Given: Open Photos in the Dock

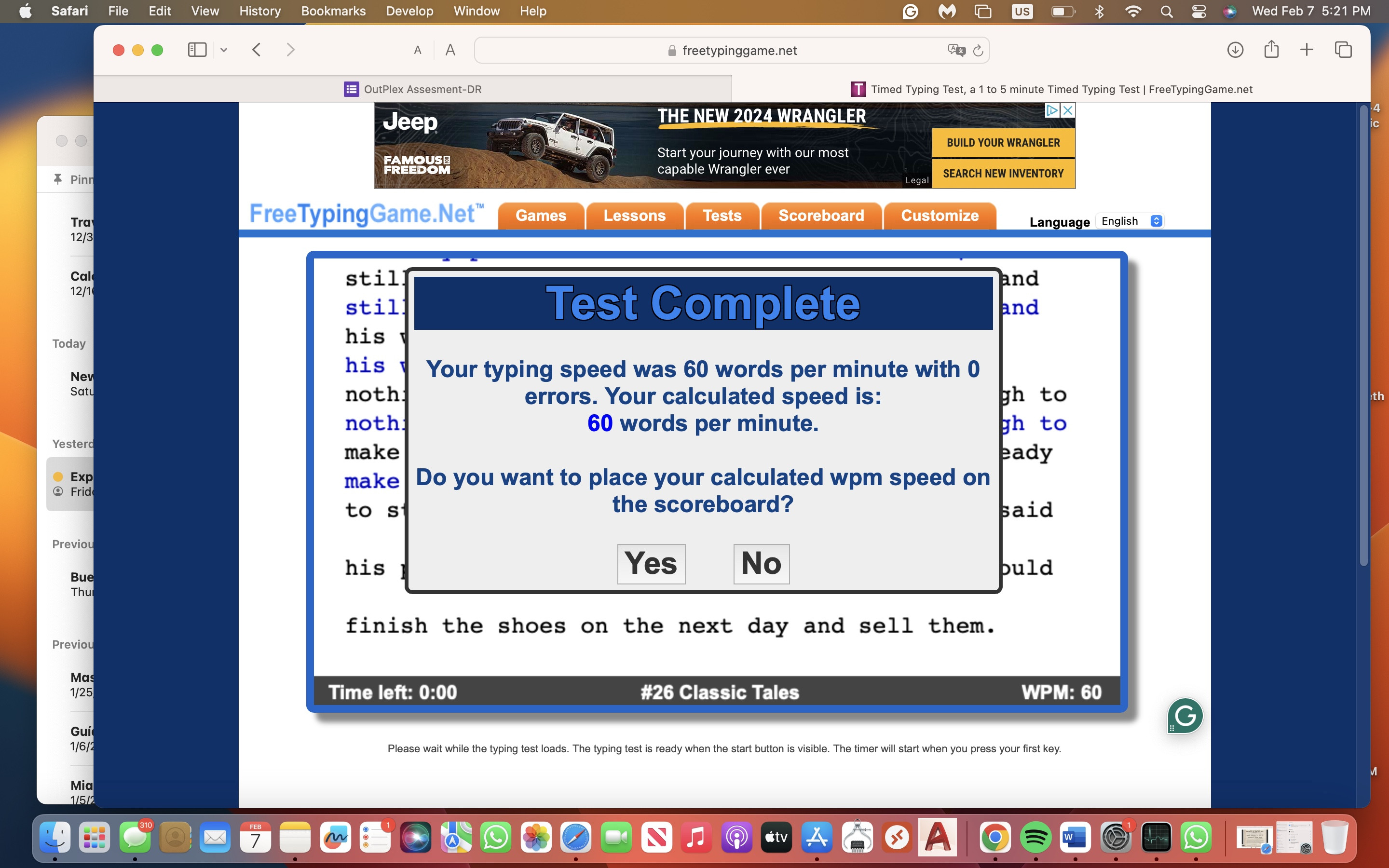Looking at the screenshot, I should coord(535,838).
